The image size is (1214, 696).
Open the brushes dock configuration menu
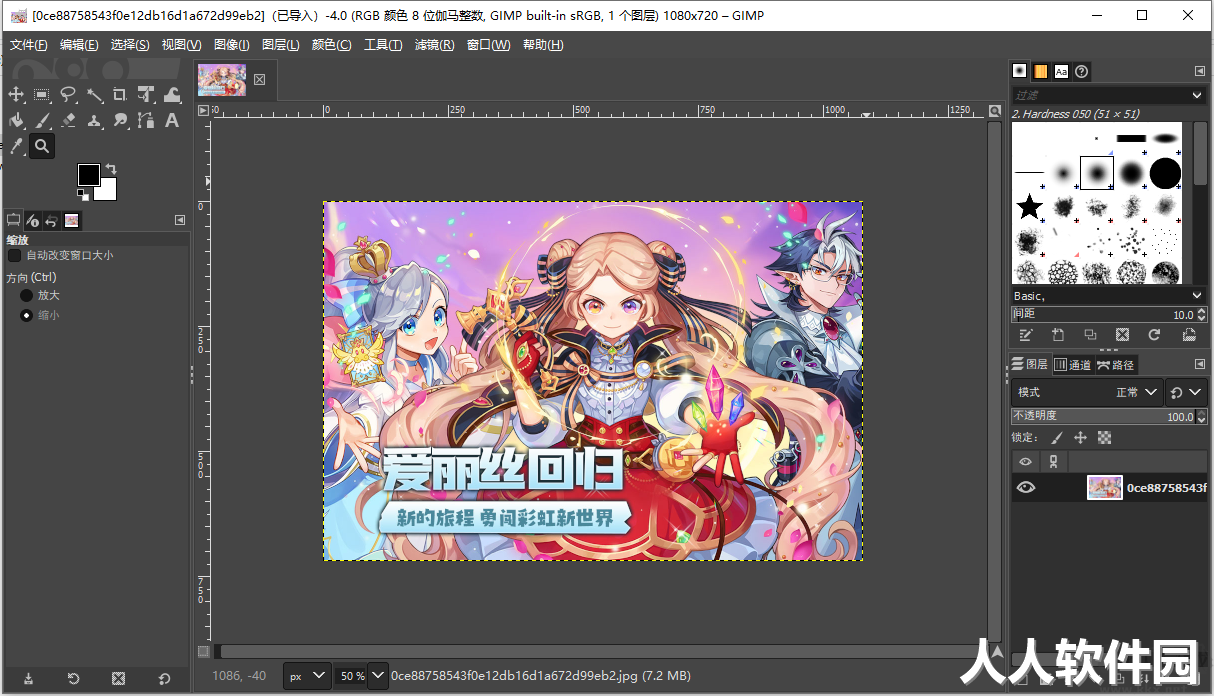point(1200,71)
